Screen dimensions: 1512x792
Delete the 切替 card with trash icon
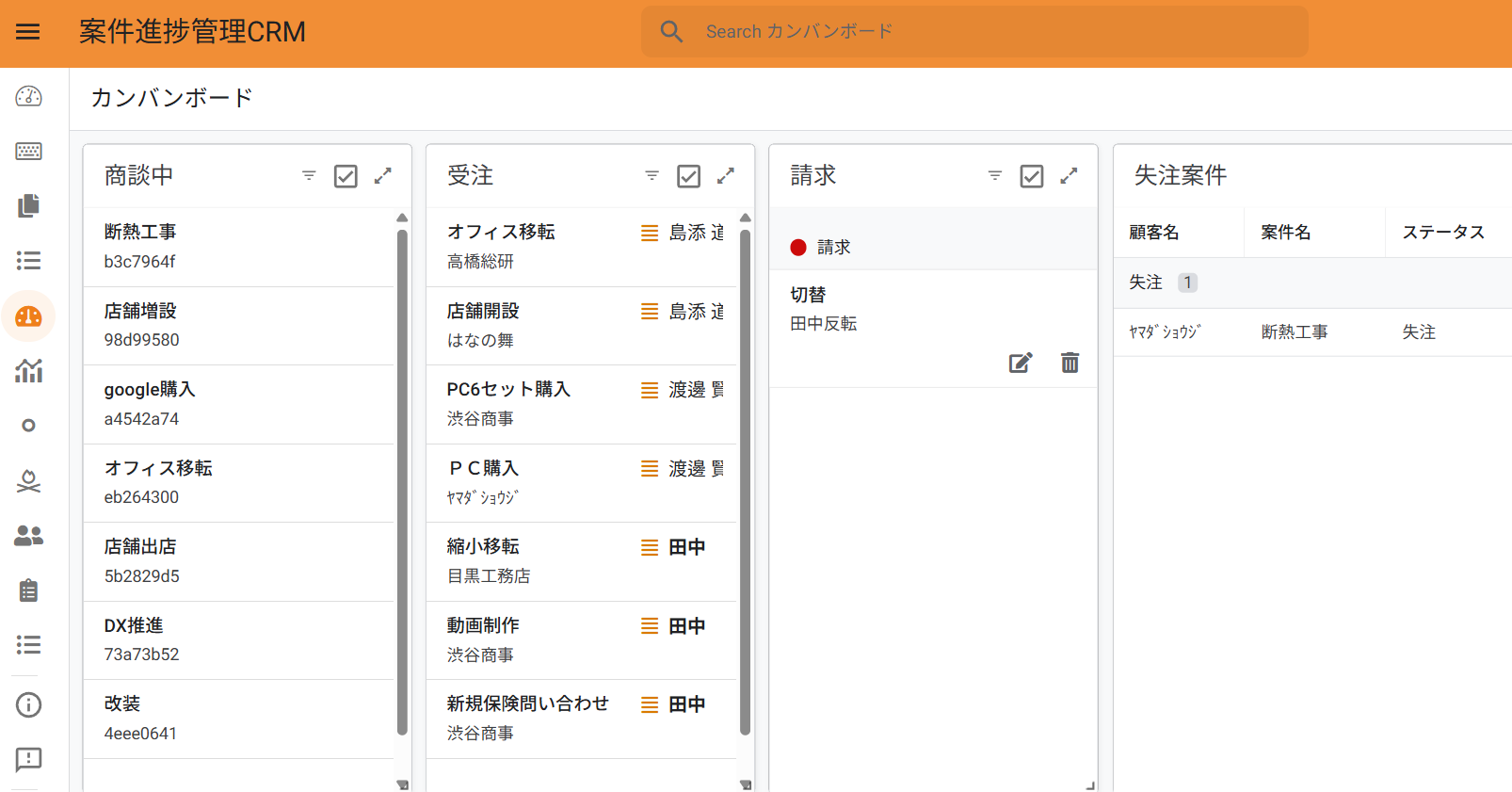coord(1070,364)
